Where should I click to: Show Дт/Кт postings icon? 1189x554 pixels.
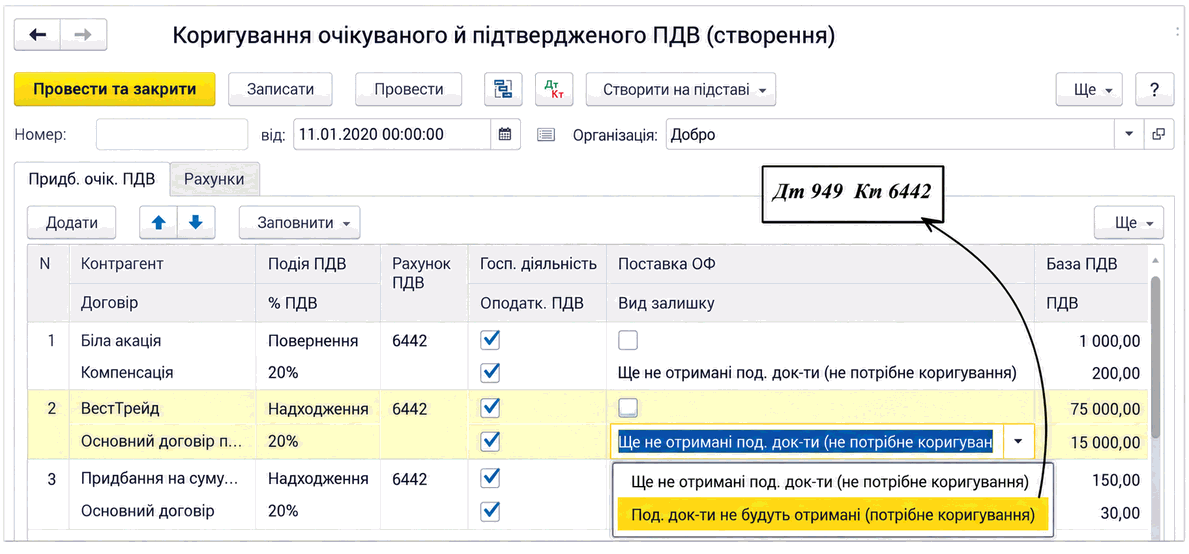pyautogui.click(x=554, y=89)
